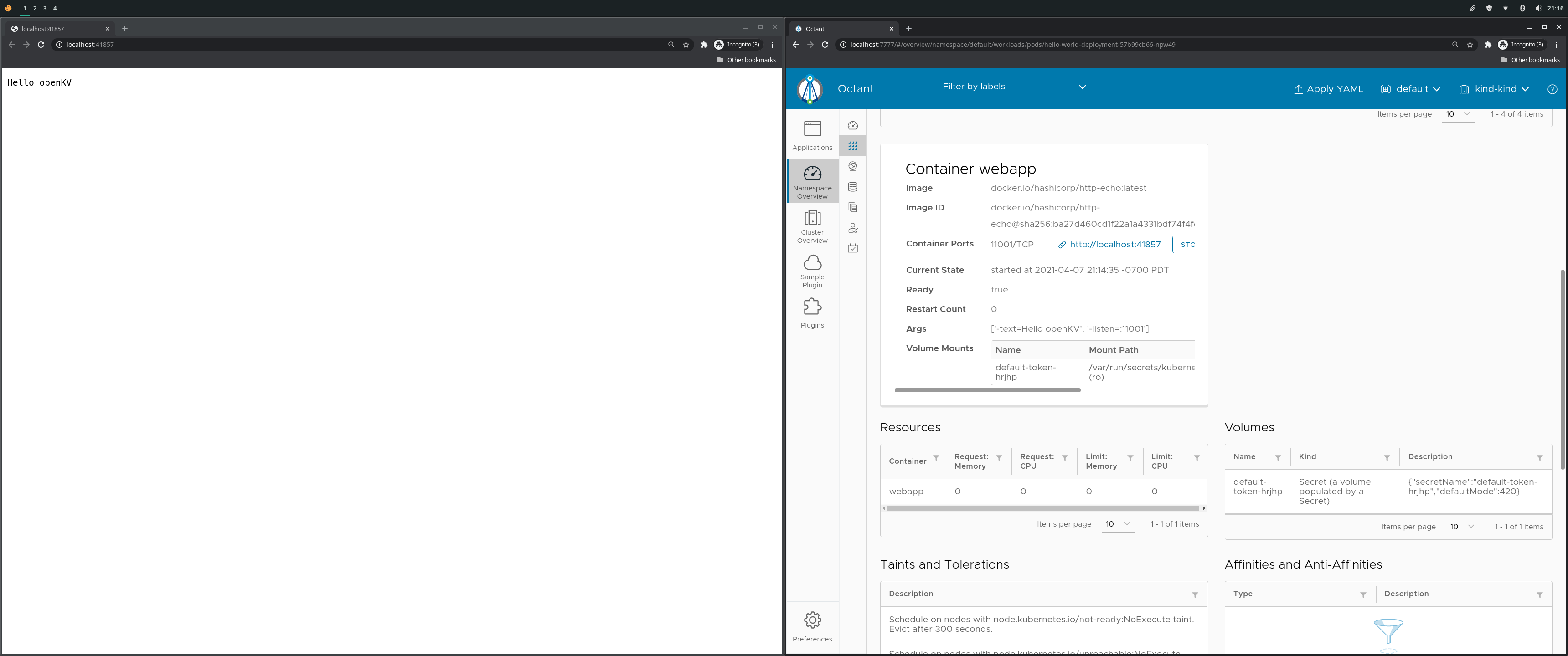Select the Workloads grid icon in sidebar
1568x656 pixels.
pos(852,145)
